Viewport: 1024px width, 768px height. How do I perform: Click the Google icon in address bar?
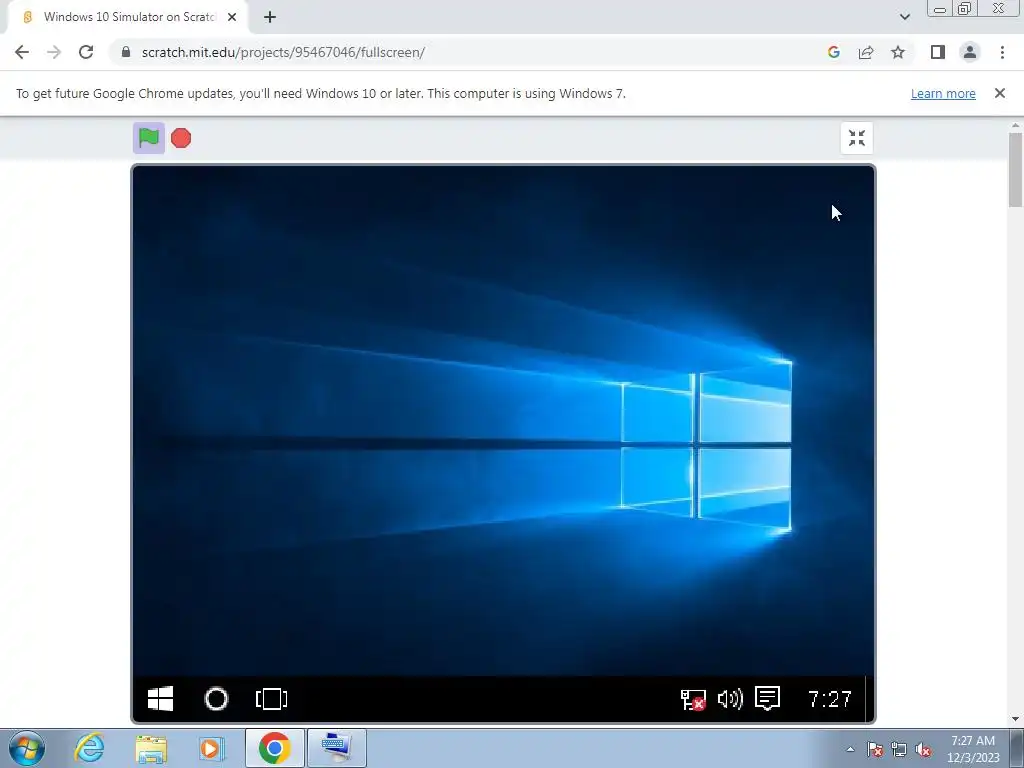(833, 52)
